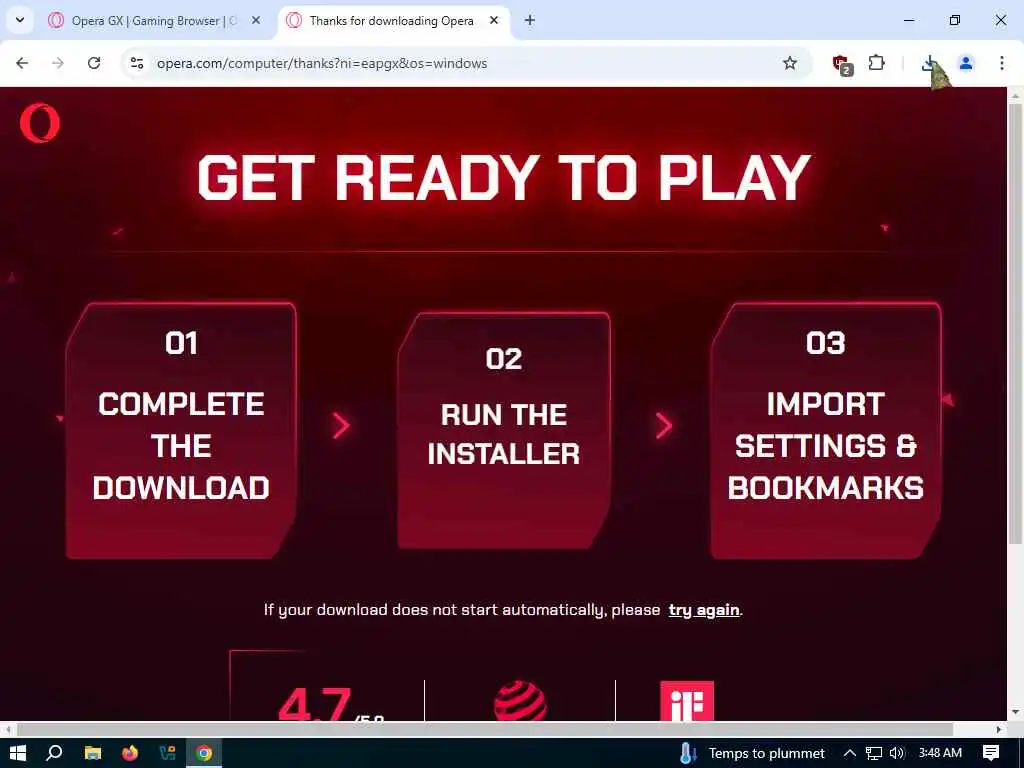The height and width of the screenshot is (768, 1024).
Task: Close the Opera GX Gaming Browser tab
Action: click(x=256, y=21)
